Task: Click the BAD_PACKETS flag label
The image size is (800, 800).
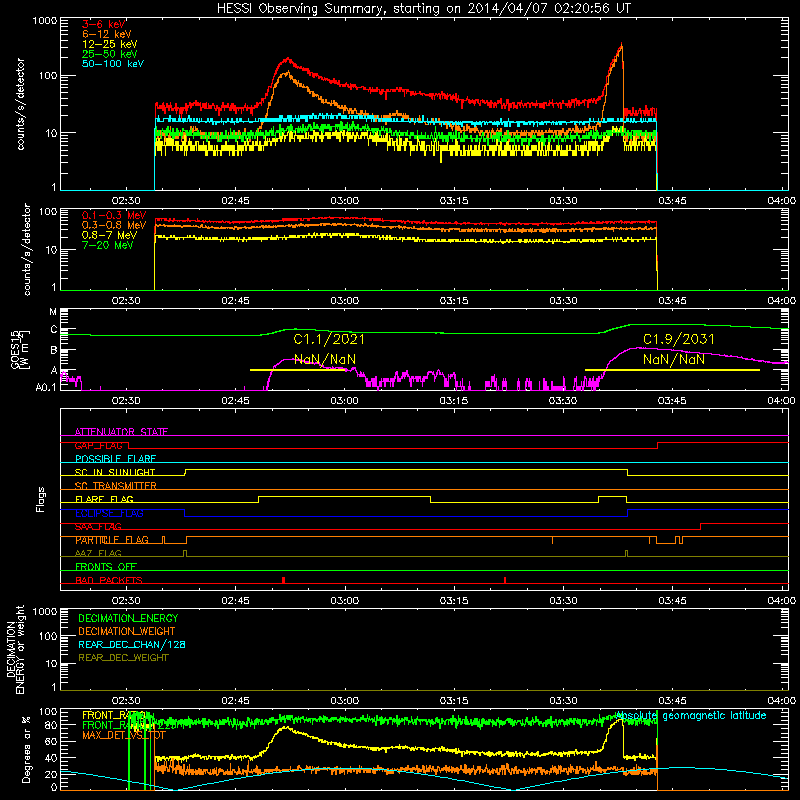Action: pyautogui.click(x=109, y=580)
